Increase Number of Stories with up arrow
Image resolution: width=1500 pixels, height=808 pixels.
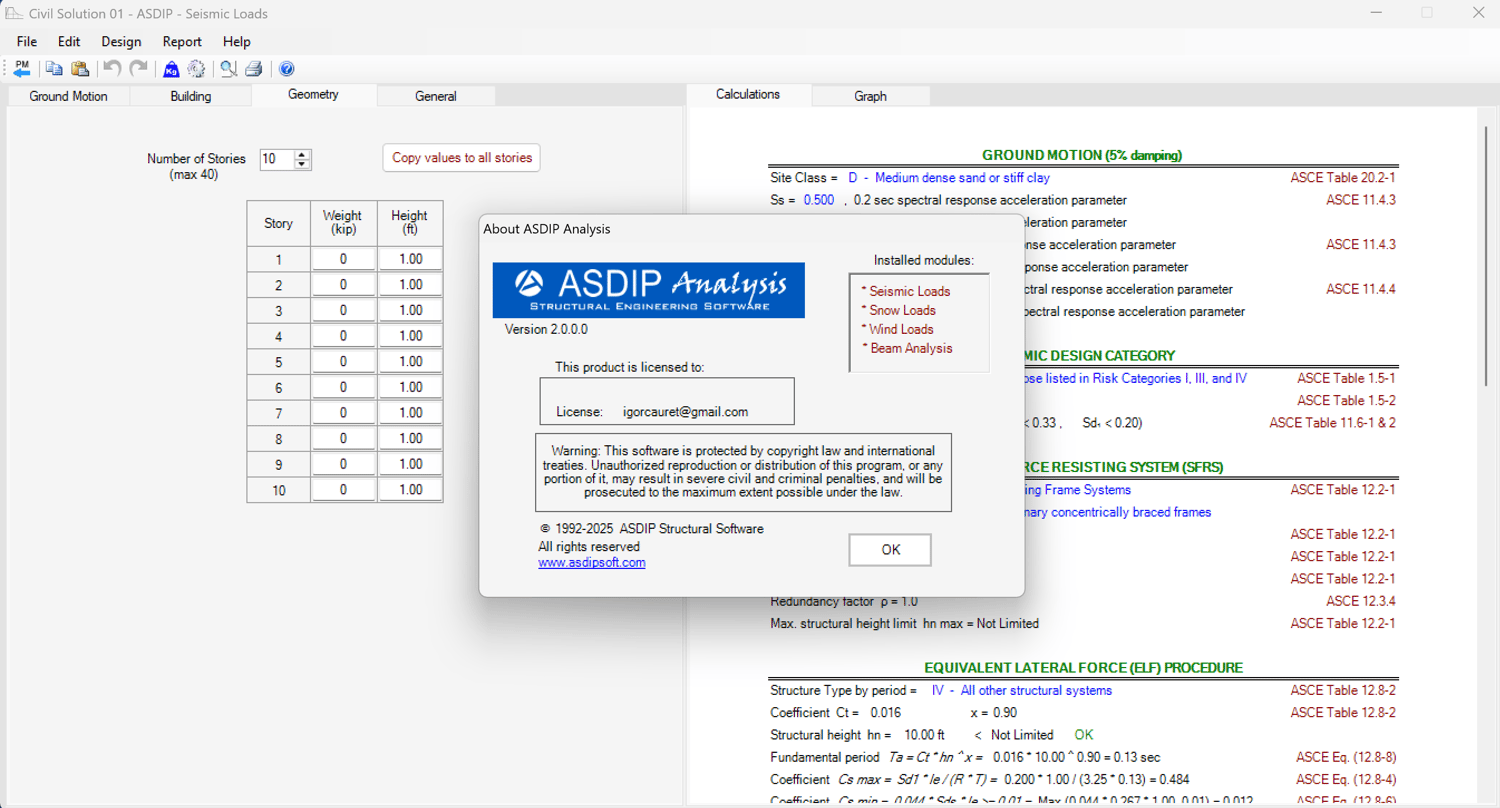tap(303, 154)
